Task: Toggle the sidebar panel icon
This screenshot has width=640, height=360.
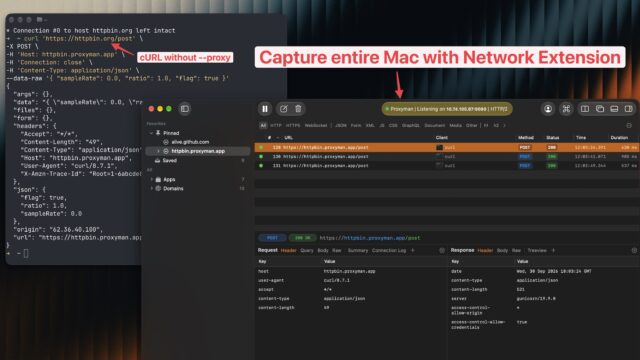Action: 185,109
